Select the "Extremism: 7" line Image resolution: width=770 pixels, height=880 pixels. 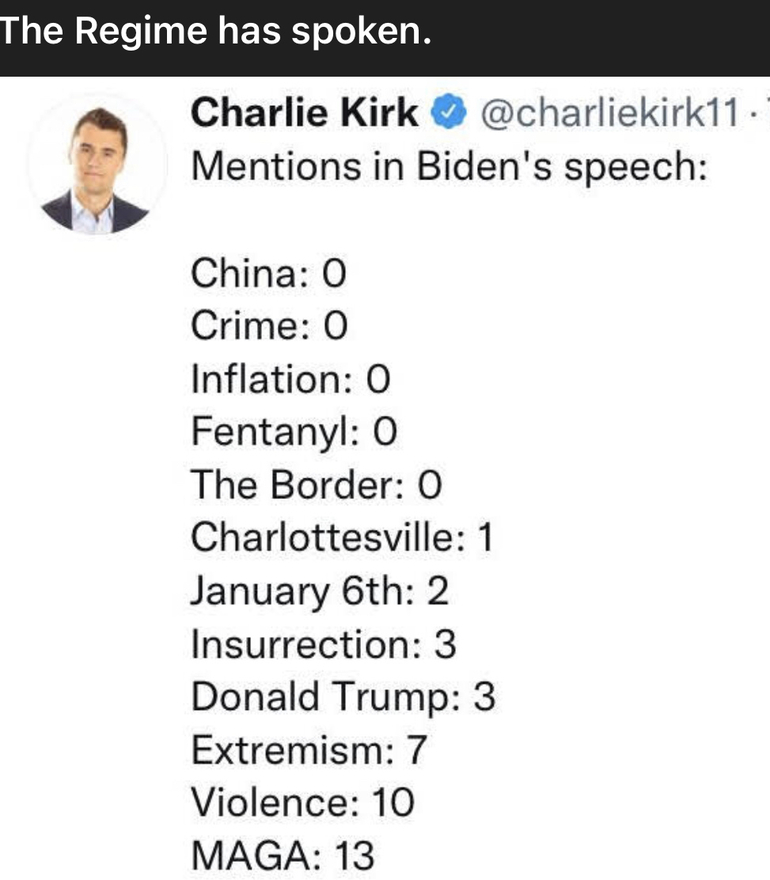[308, 750]
